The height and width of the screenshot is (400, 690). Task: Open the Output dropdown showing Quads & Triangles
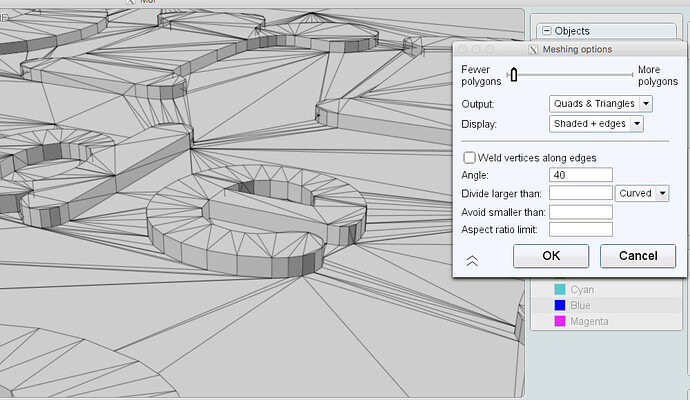pyautogui.click(x=600, y=104)
